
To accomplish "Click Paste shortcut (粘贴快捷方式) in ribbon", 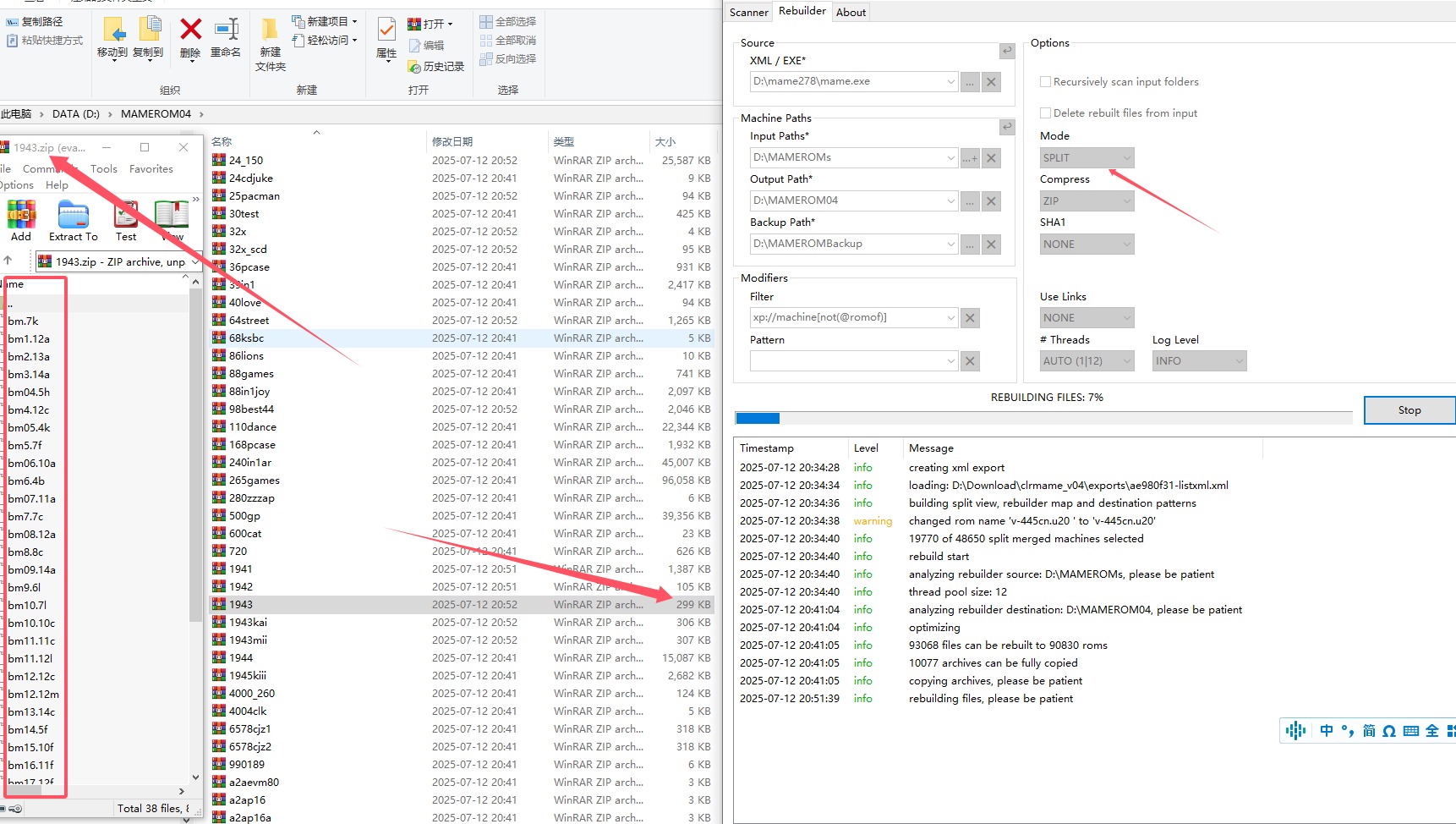I will point(45,40).
